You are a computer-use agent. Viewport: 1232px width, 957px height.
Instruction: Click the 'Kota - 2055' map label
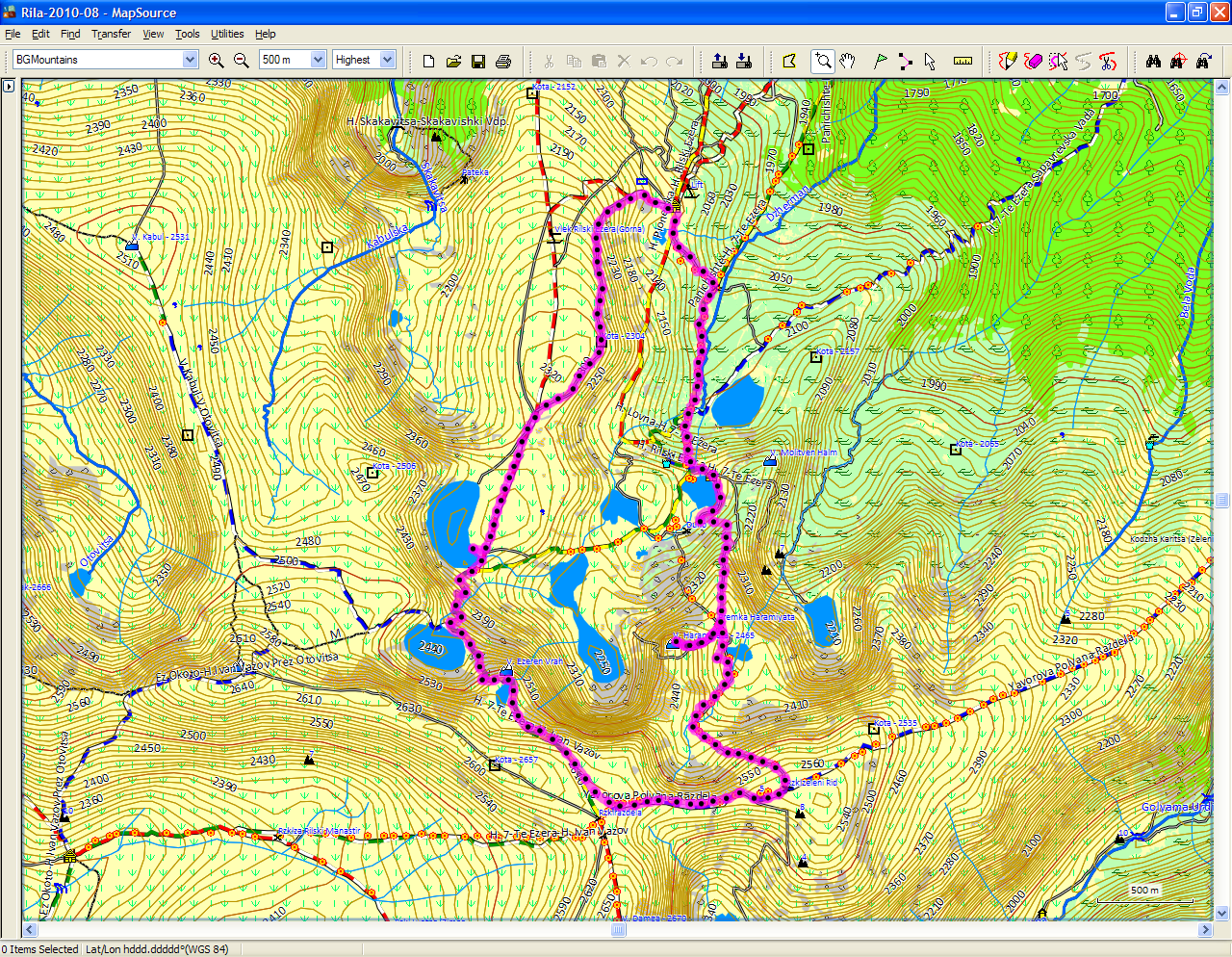pyautogui.click(x=977, y=444)
